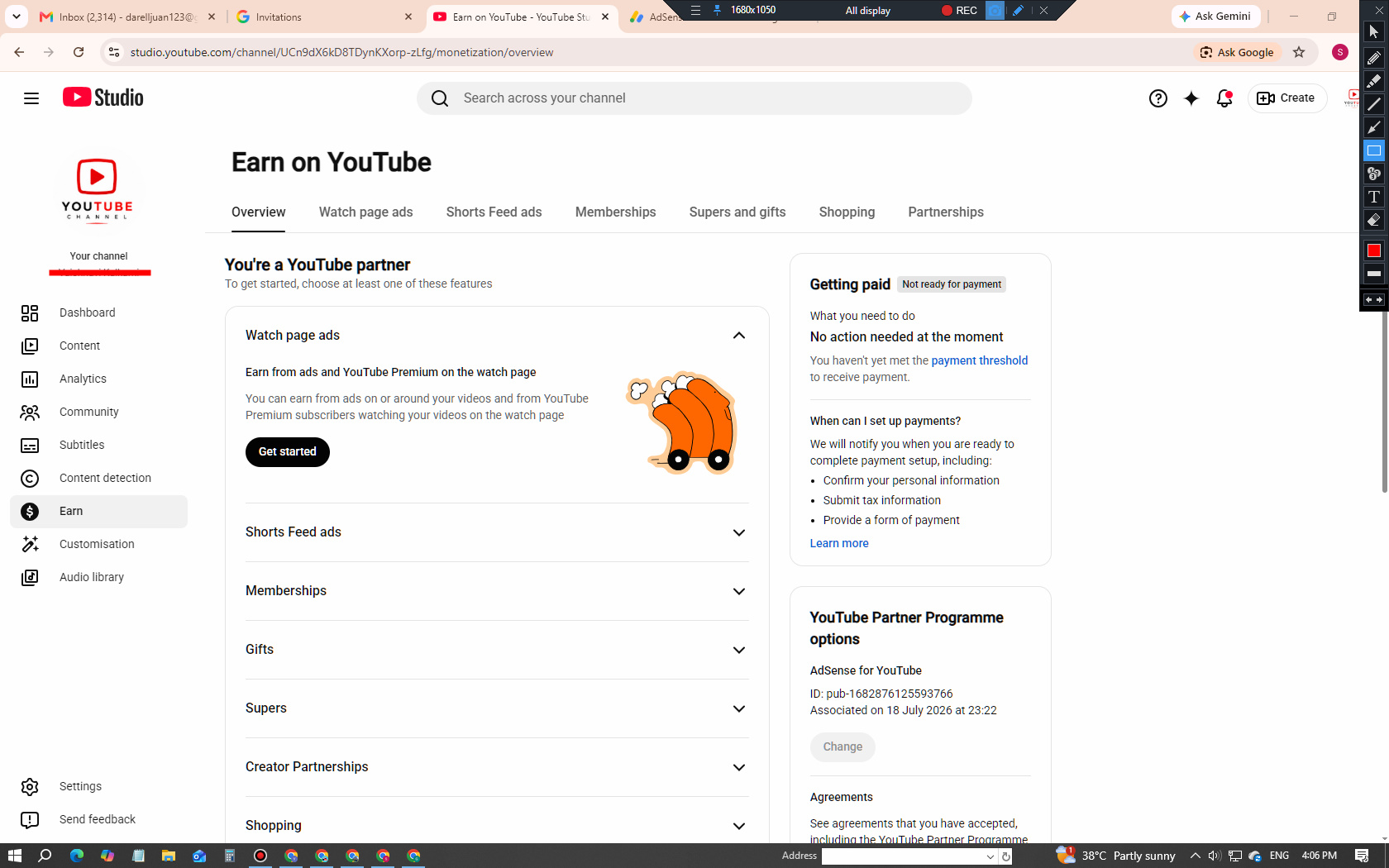This screenshot has width=1389, height=868.
Task: Open the YouTube Studio hamburger menu
Action: pyautogui.click(x=31, y=98)
